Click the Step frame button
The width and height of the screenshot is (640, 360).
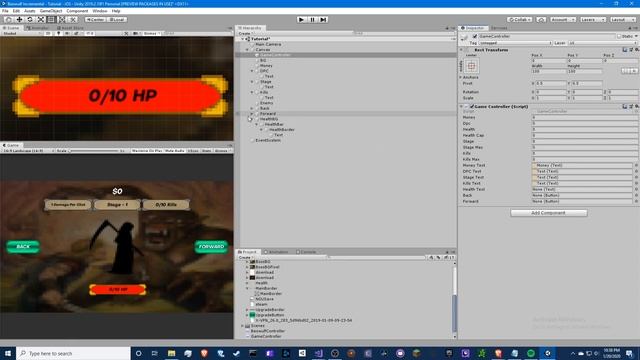[323, 20]
